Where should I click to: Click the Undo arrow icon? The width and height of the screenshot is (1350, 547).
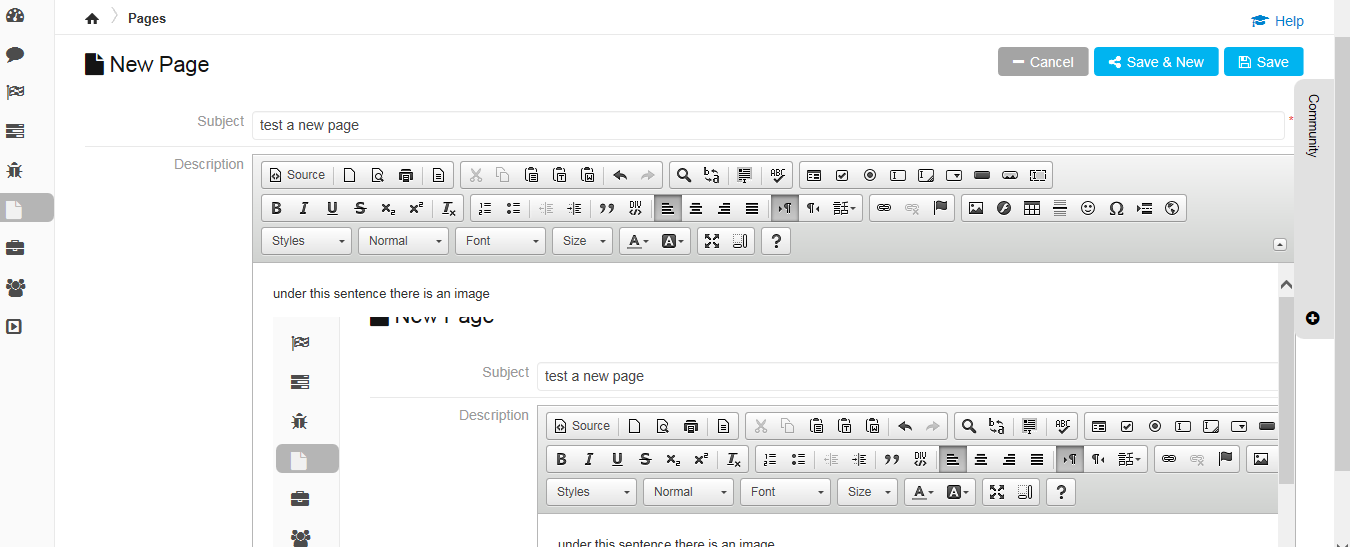620,175
